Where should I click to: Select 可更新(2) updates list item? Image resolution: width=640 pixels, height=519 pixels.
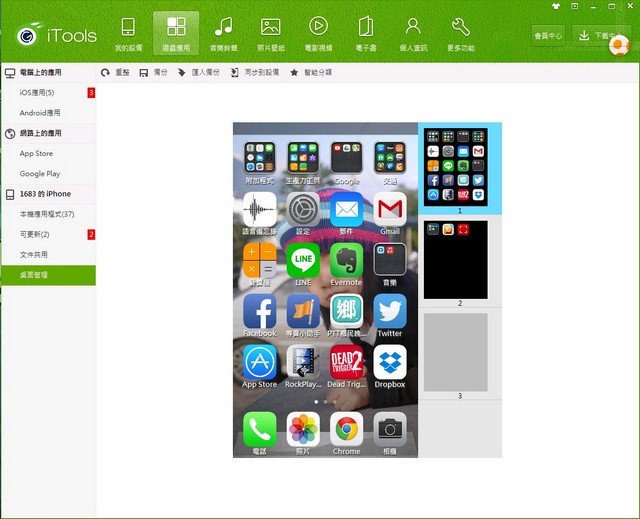(x=35, y=234)
